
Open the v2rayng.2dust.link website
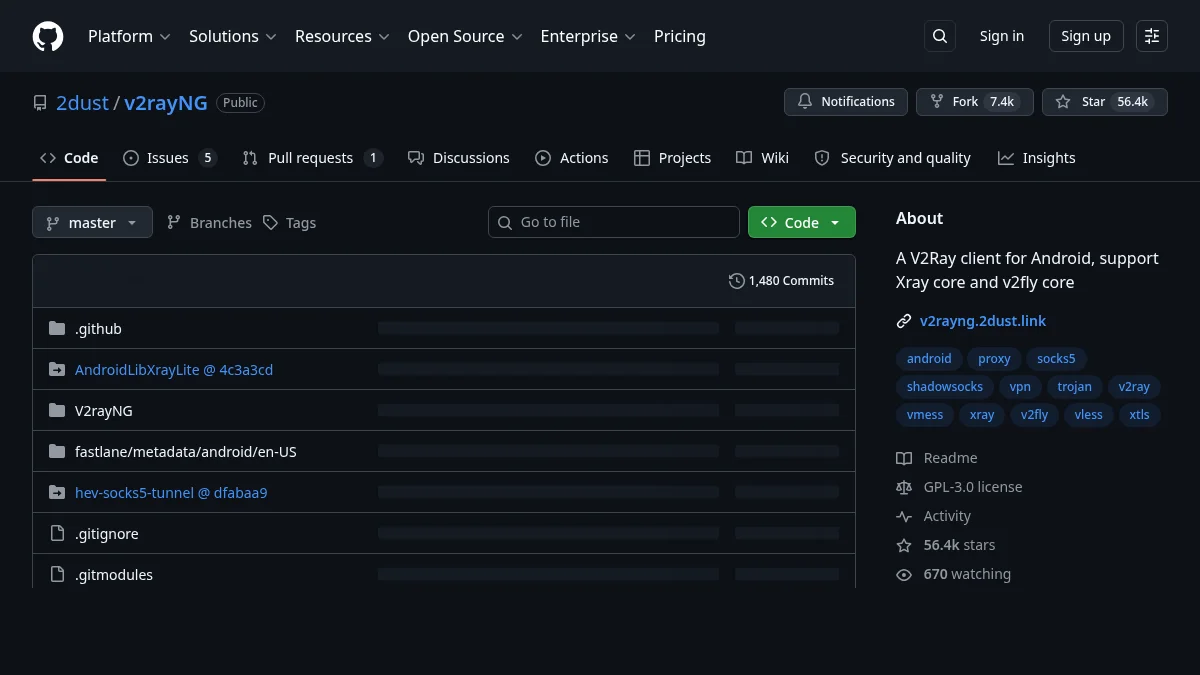click(x=983, y=322)
